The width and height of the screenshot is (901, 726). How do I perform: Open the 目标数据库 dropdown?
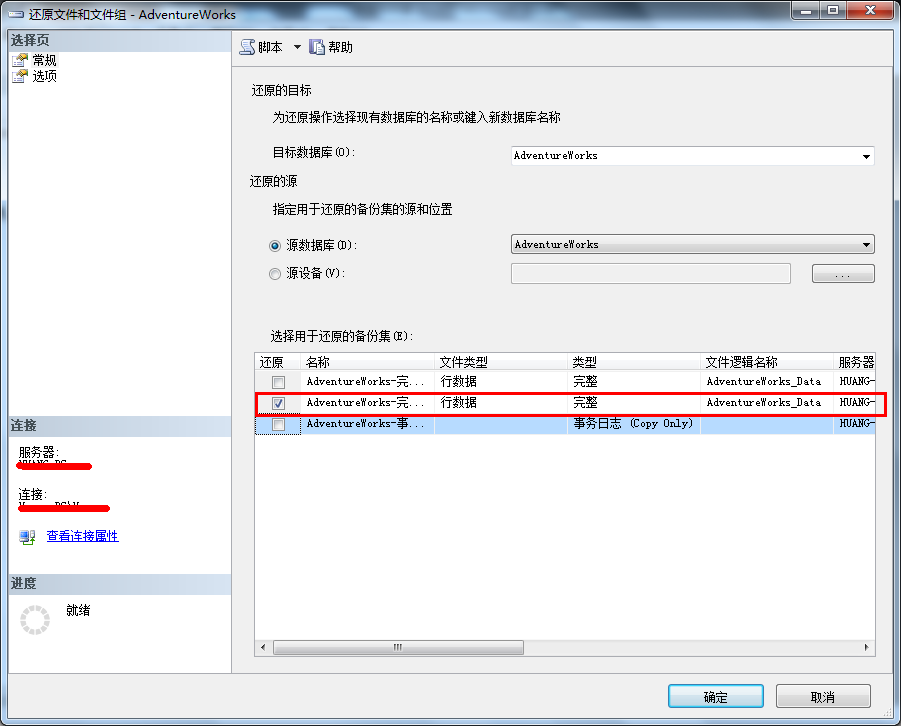point(864,156)
